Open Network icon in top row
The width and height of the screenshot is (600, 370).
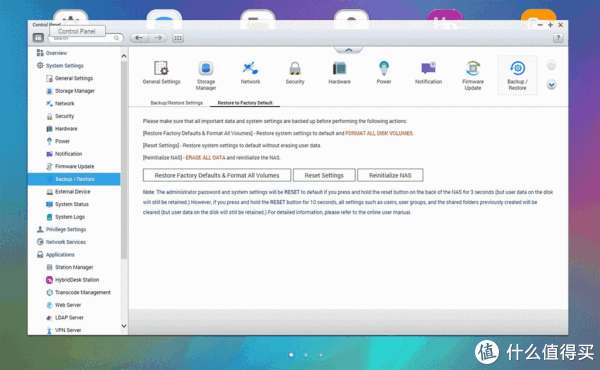[x=250, y=73]
